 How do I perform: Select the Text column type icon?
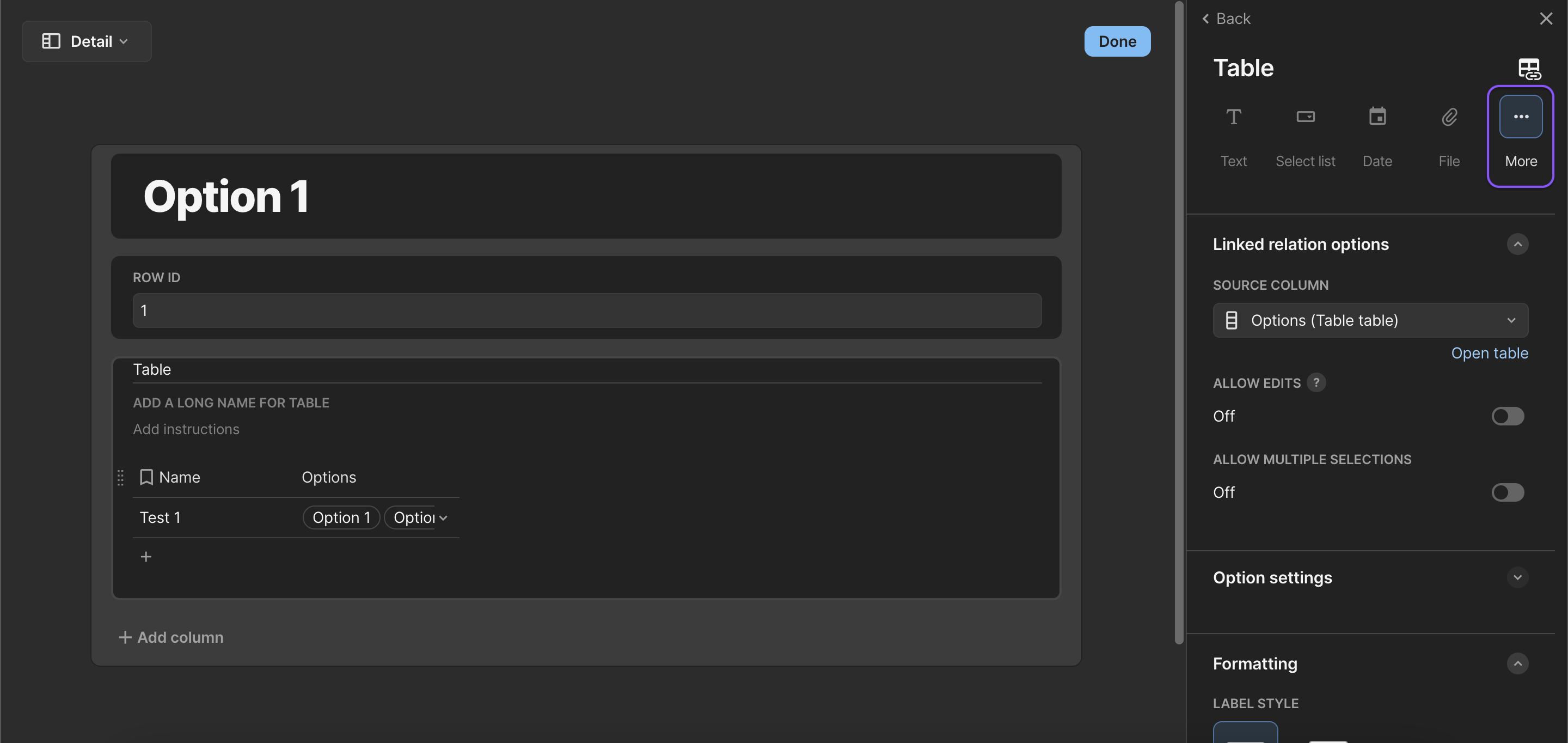coord(1233,117)
